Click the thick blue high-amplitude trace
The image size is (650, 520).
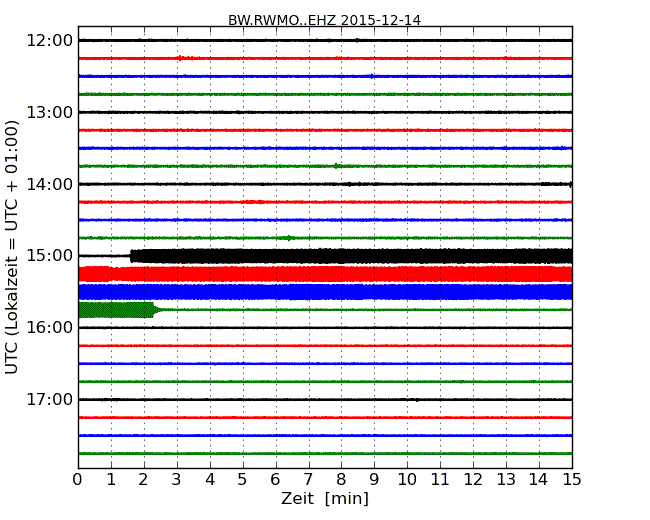pos(325,292)
